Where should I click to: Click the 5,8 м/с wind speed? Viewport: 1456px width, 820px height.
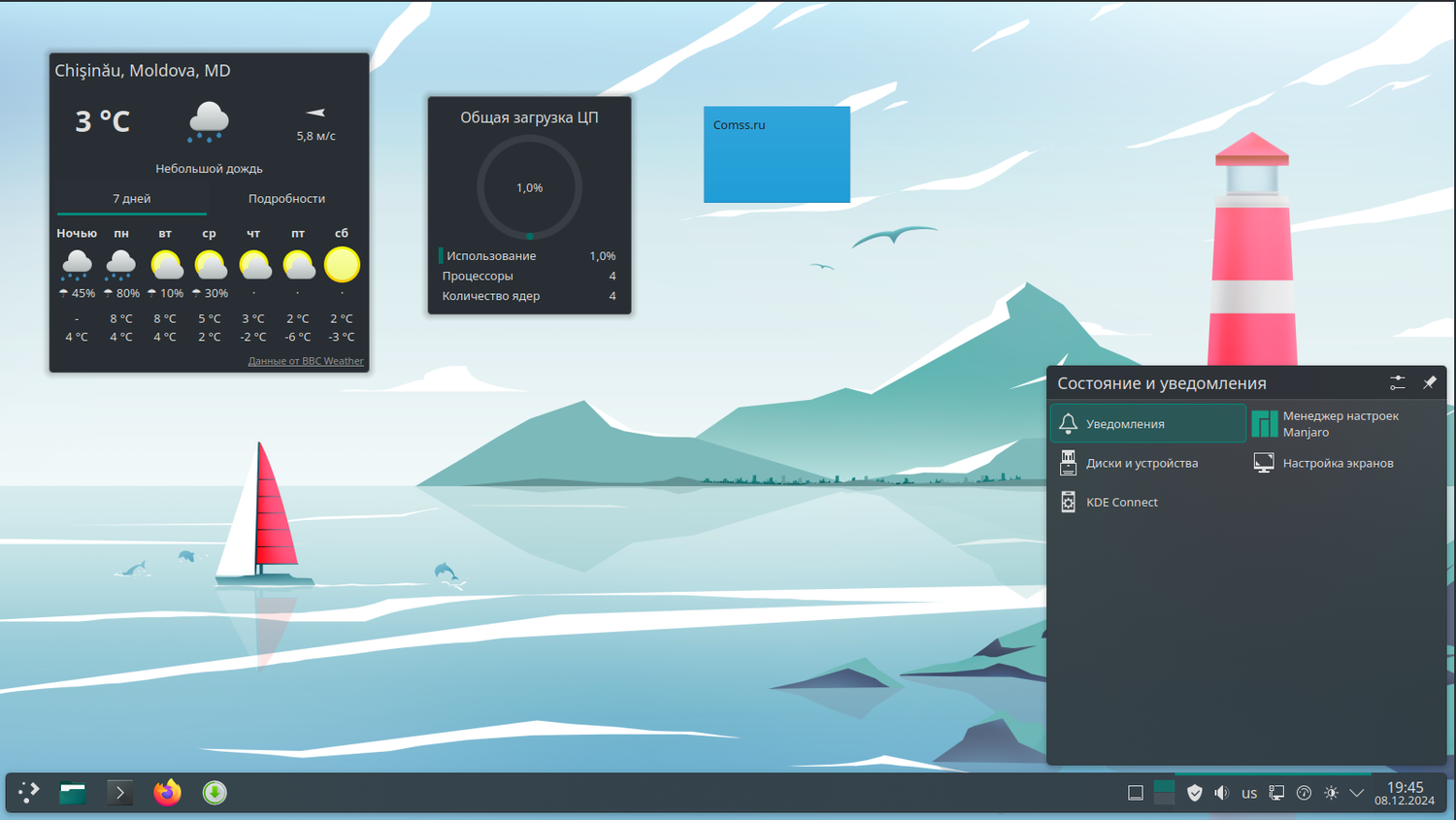point(315,136)
